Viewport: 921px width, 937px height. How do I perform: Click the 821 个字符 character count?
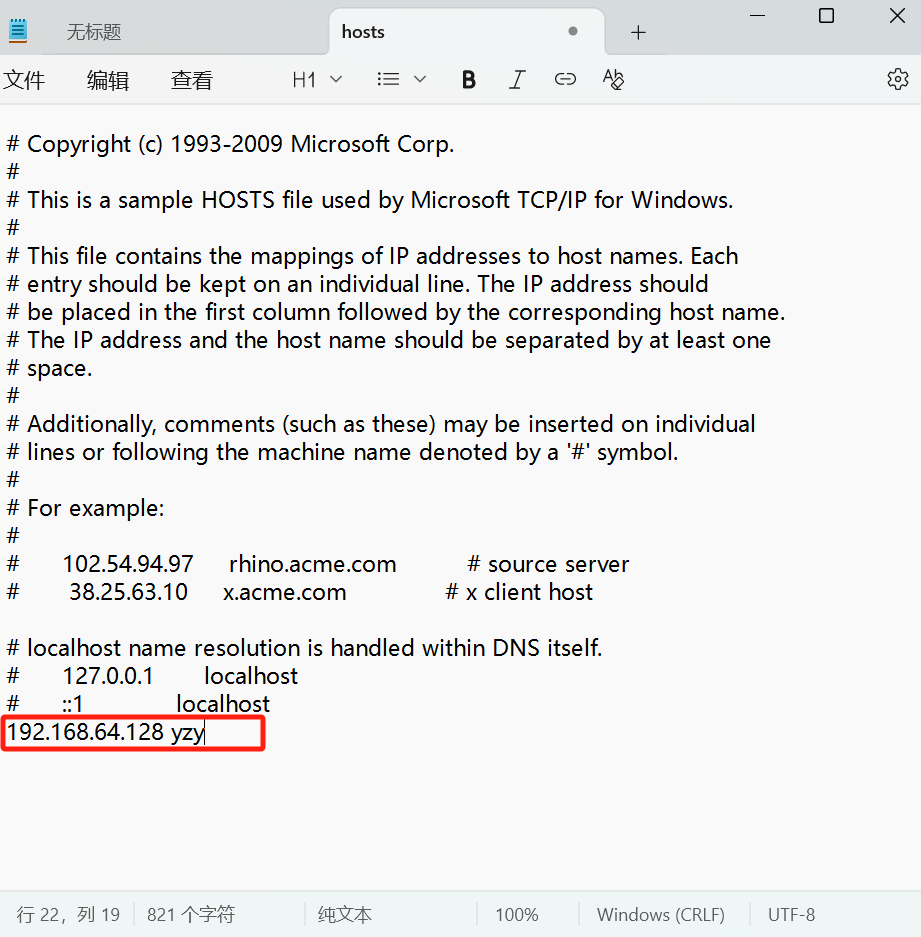(191, 914)
